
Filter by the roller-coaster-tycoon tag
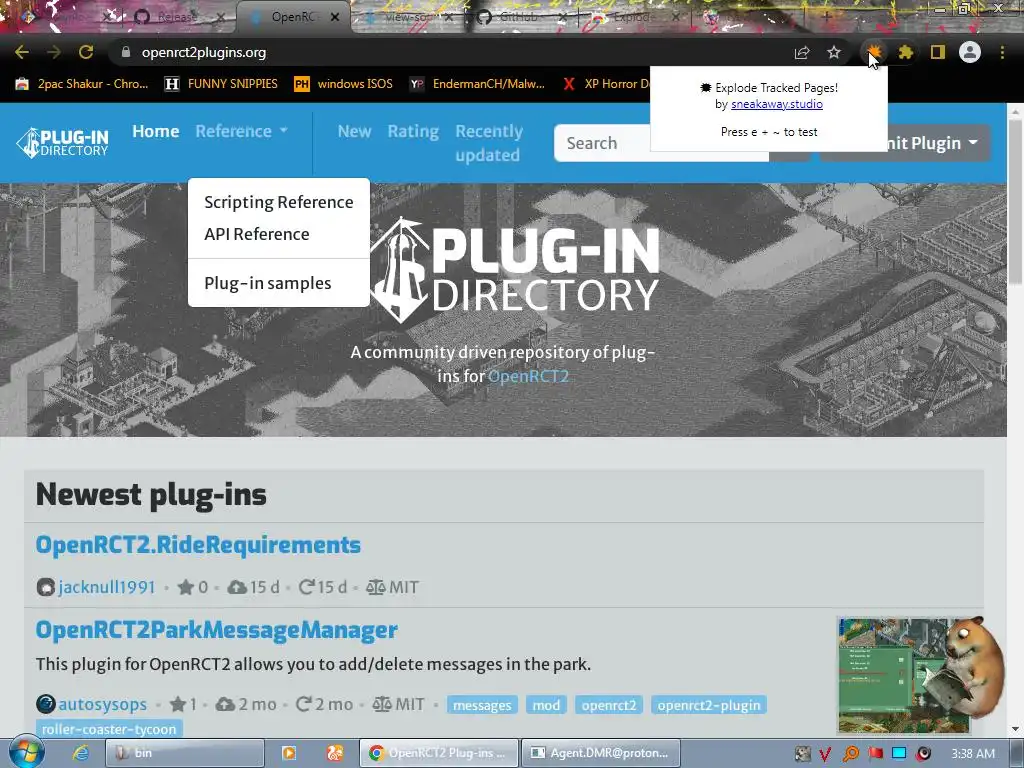109,729
